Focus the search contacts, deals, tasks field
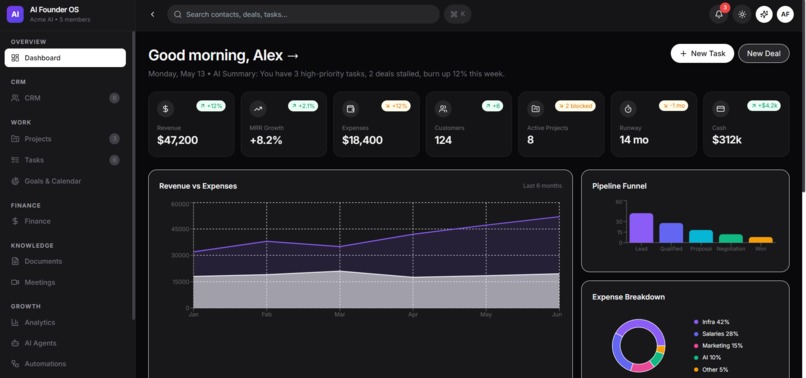The height and width of the screenshot is (378, 806). (303, 14)
